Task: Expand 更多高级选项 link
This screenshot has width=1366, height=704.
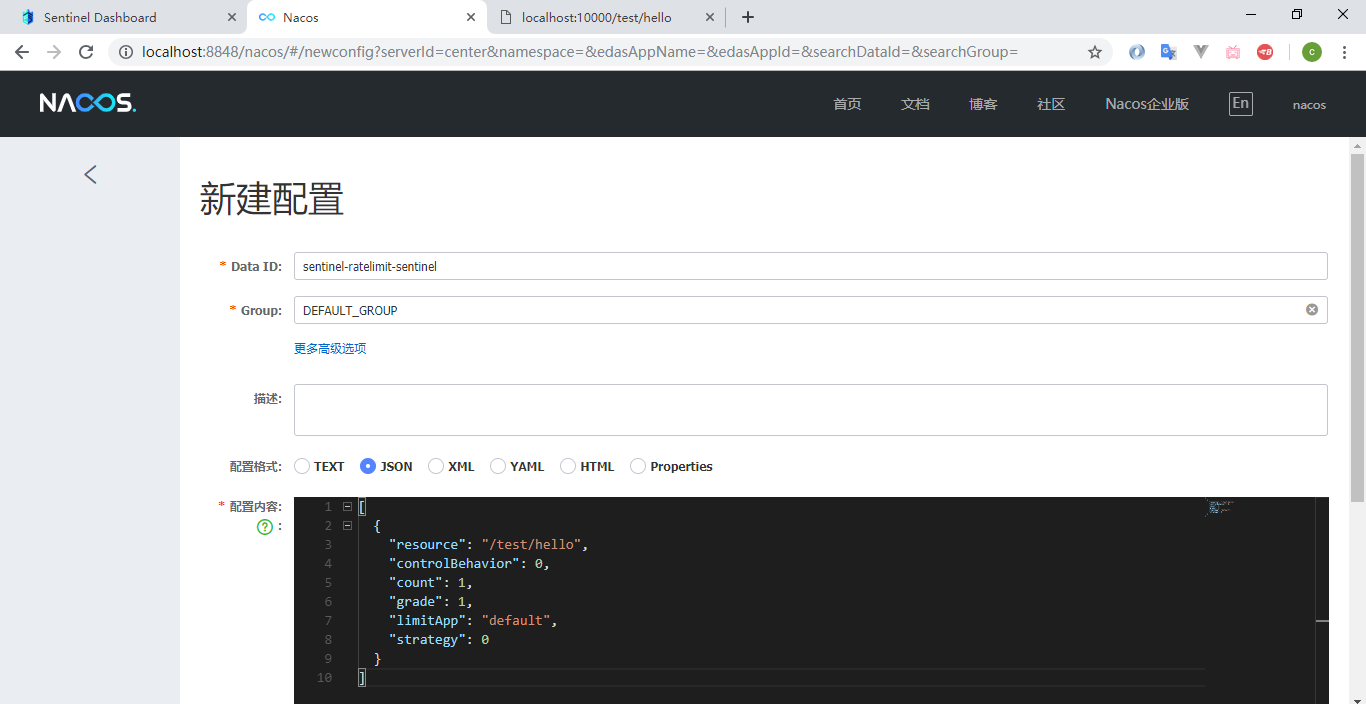Action: pos(330,349)
